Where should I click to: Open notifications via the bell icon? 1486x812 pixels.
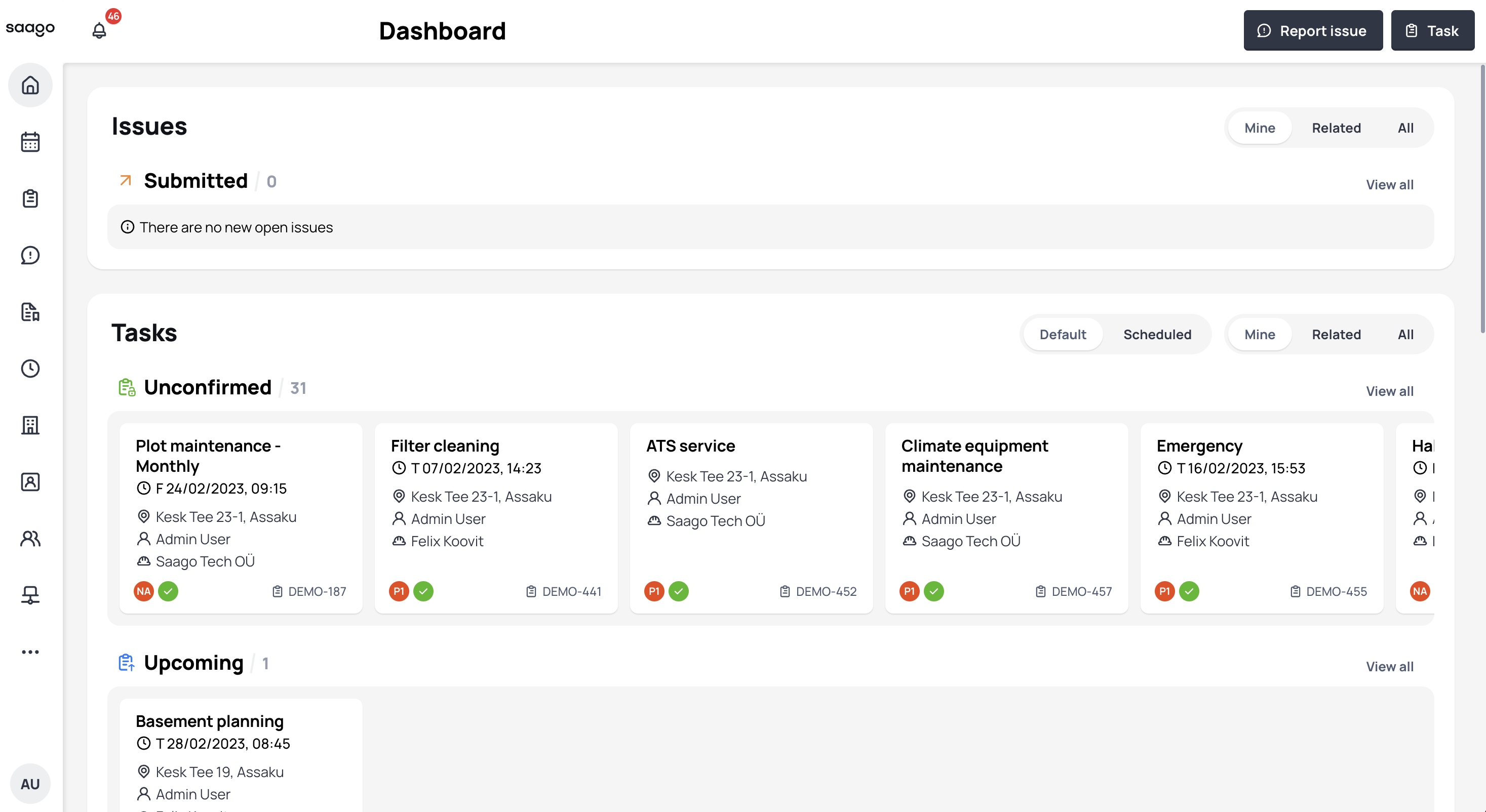[x=99, y=30]
